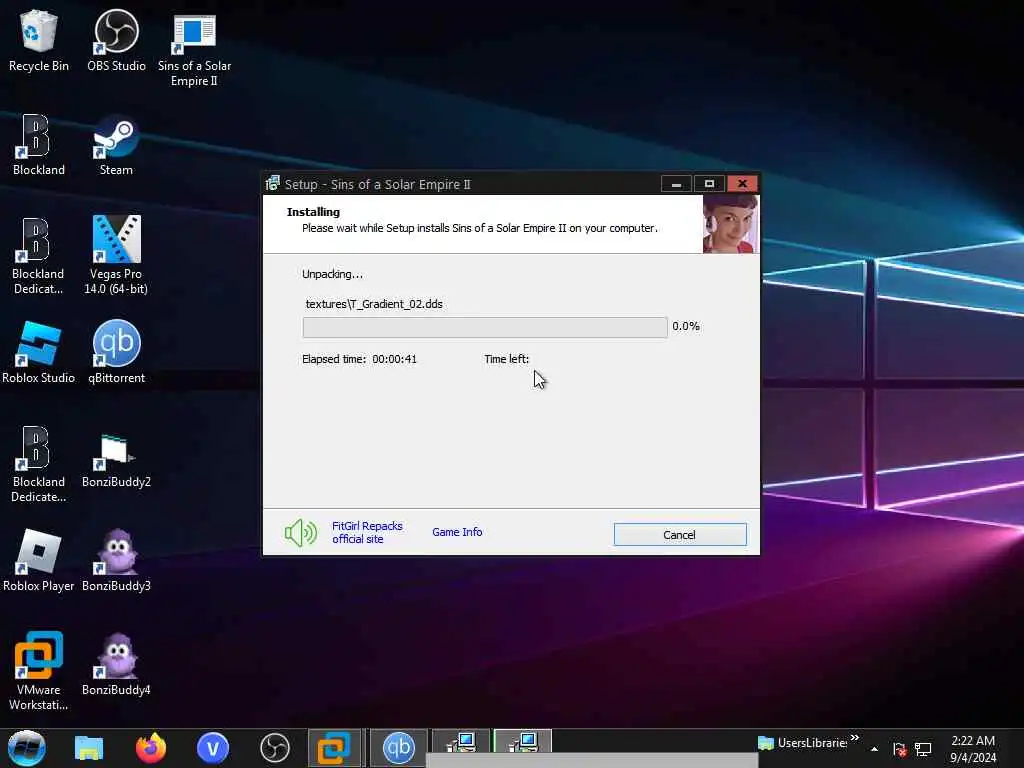
Task: Open the Recycle Bin desktop icon
Action: [39, 40]
